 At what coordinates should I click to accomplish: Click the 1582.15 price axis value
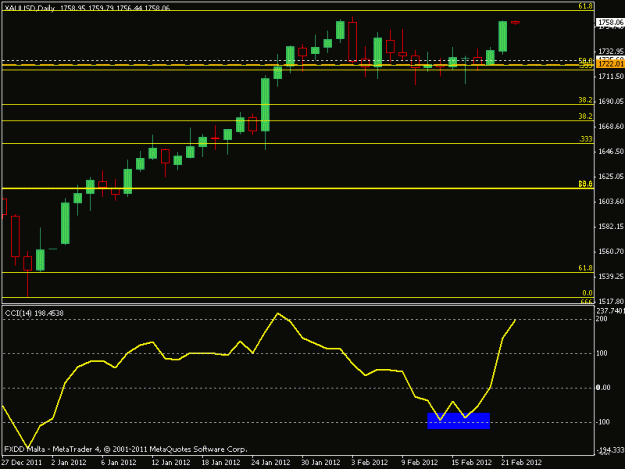(610, 227)
